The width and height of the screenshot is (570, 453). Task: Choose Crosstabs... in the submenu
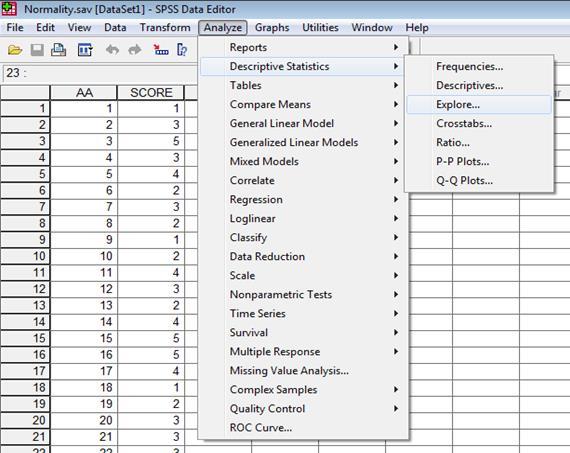[479, 123]
